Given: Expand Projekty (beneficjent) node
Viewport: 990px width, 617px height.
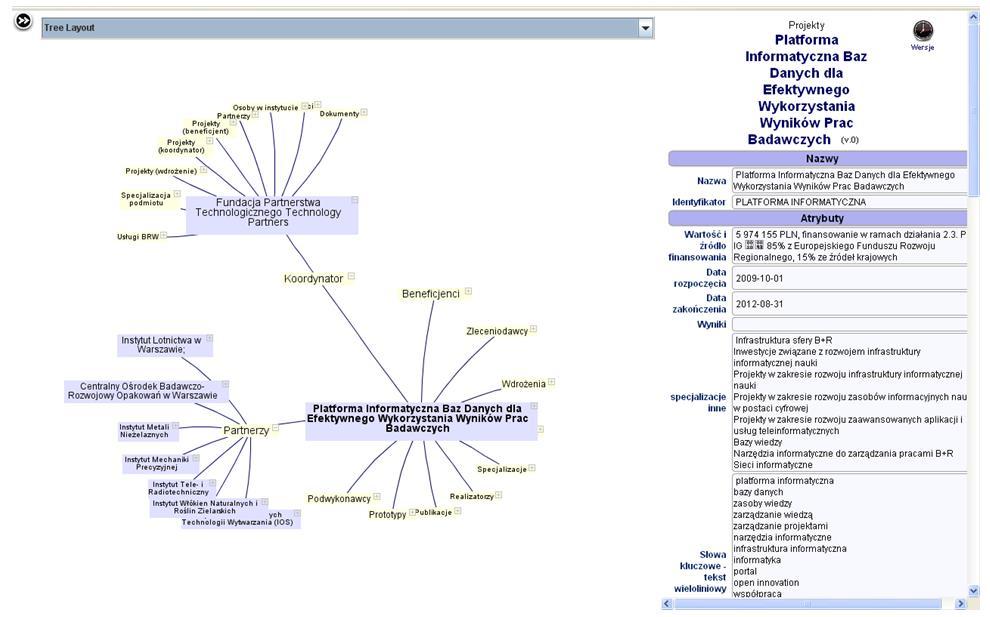Looking at the screenshot, I should click(x=233, y=122).
